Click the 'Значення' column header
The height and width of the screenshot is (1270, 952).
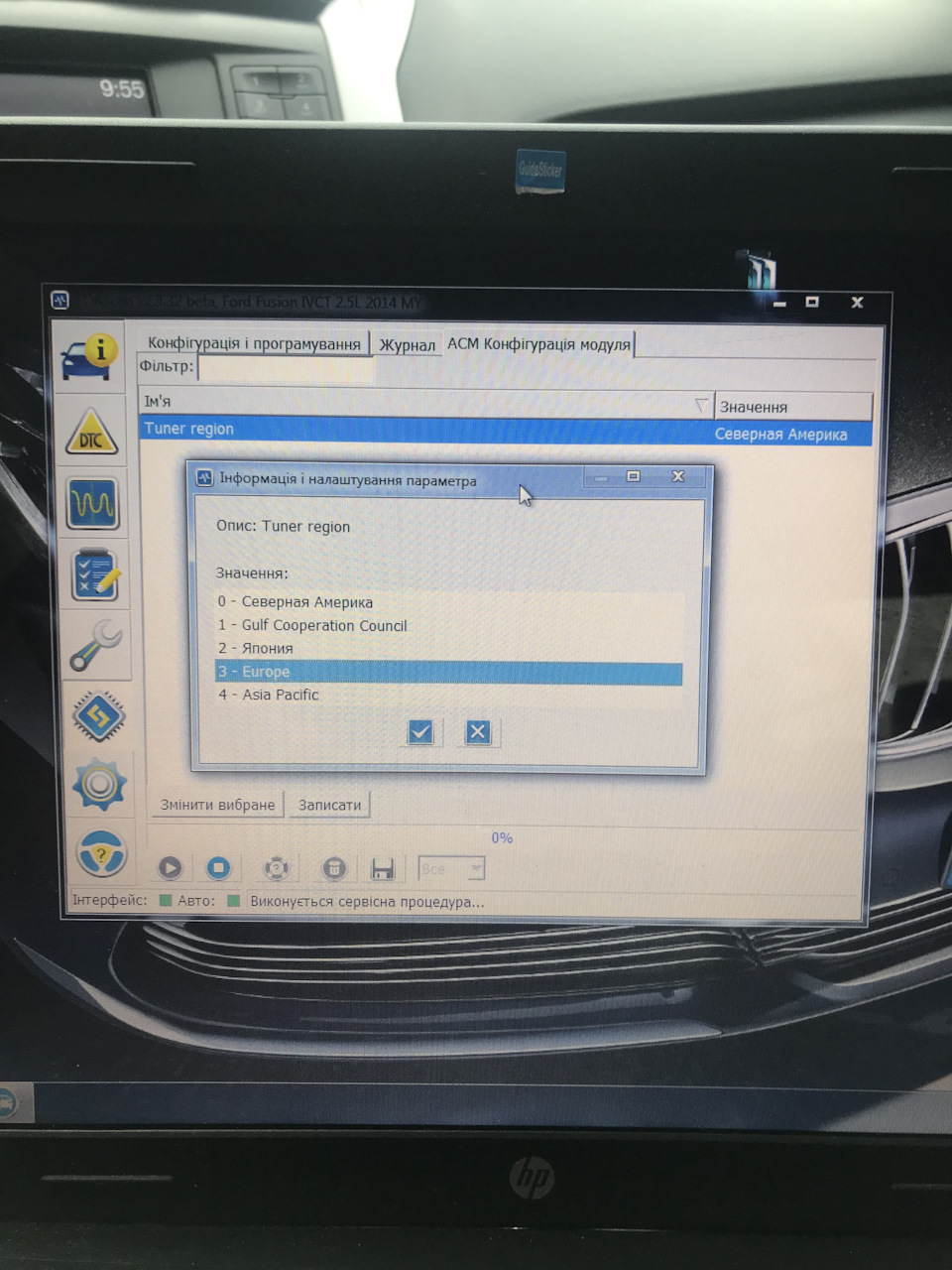(793, 406)
